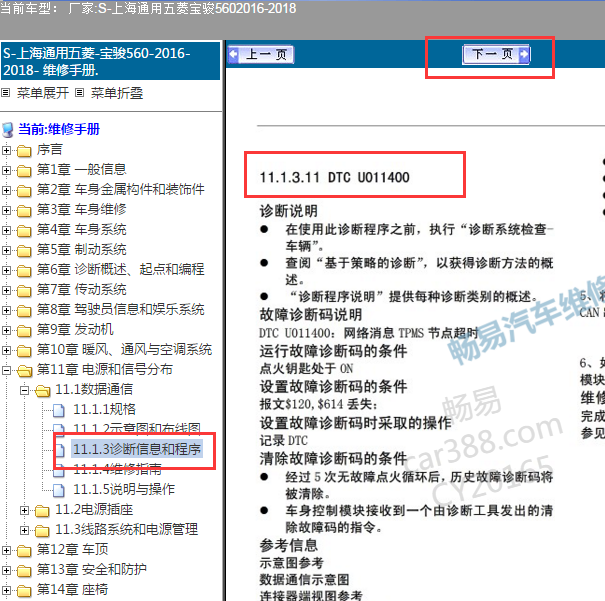Screen dimensions: 605x601
Task: Click the icon beside 菜单展开
Action: (x=5, y=93)
